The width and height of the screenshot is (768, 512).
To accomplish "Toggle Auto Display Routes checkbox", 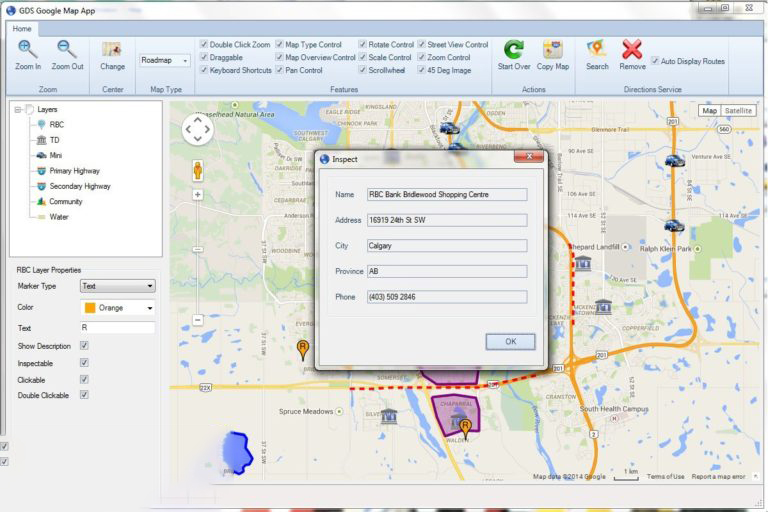I will click(x=655, y=61).
